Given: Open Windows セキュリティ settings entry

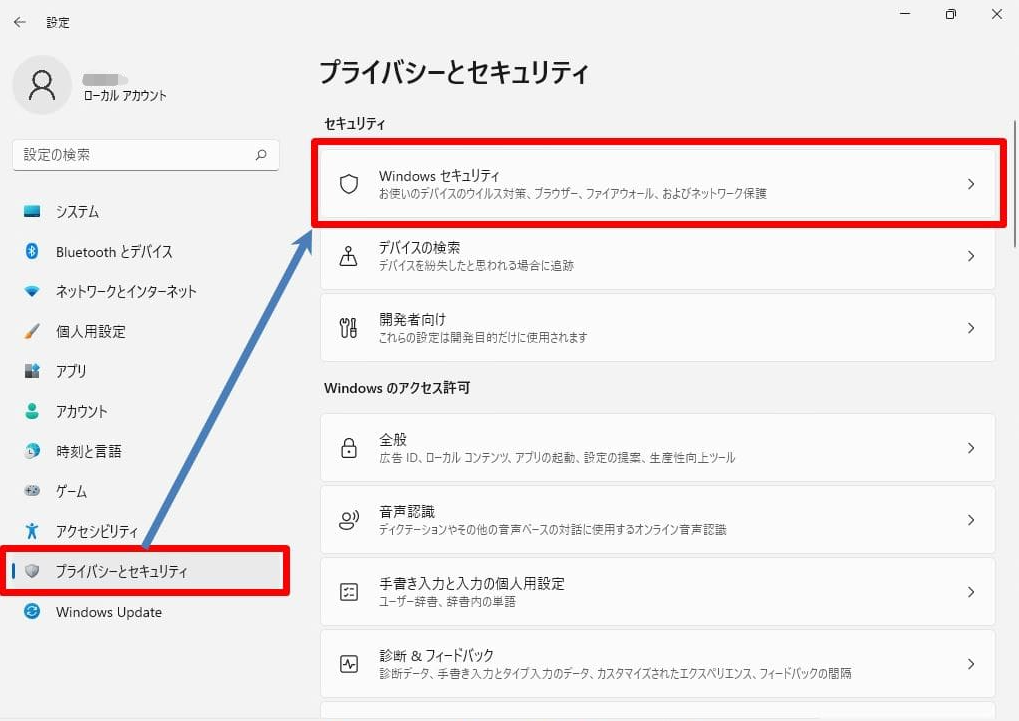Looking at the screenshot, I should pos(658,184).
